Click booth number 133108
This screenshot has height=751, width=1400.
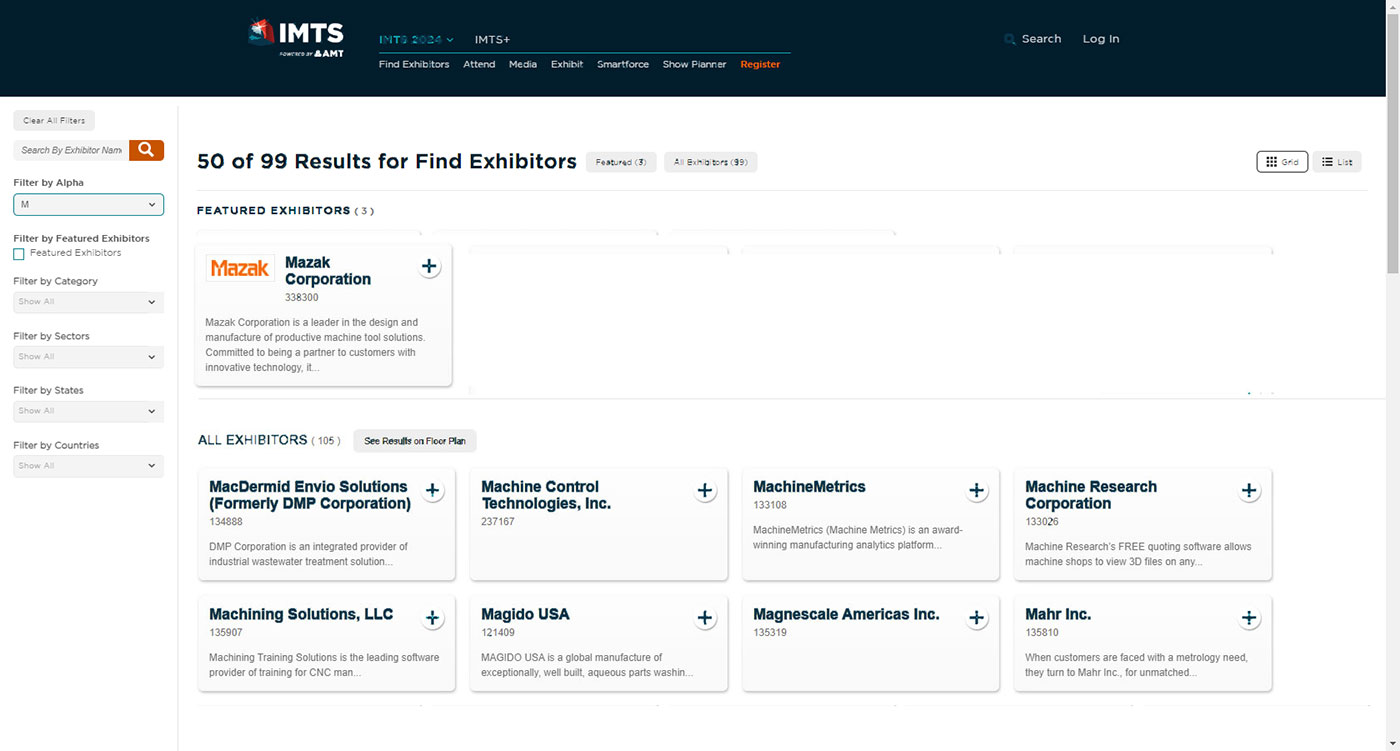pos(770,505)
